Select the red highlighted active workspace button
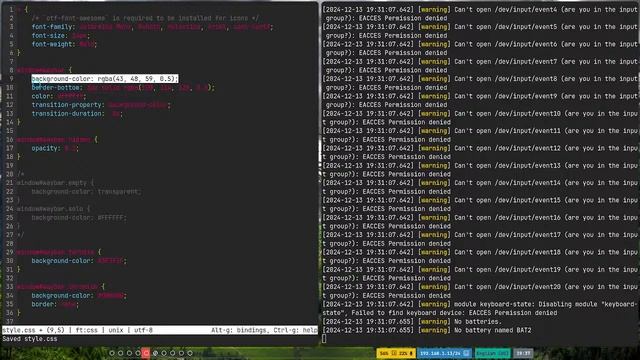Viewport: 640px width, 360px height. click(x=146, y=353)
